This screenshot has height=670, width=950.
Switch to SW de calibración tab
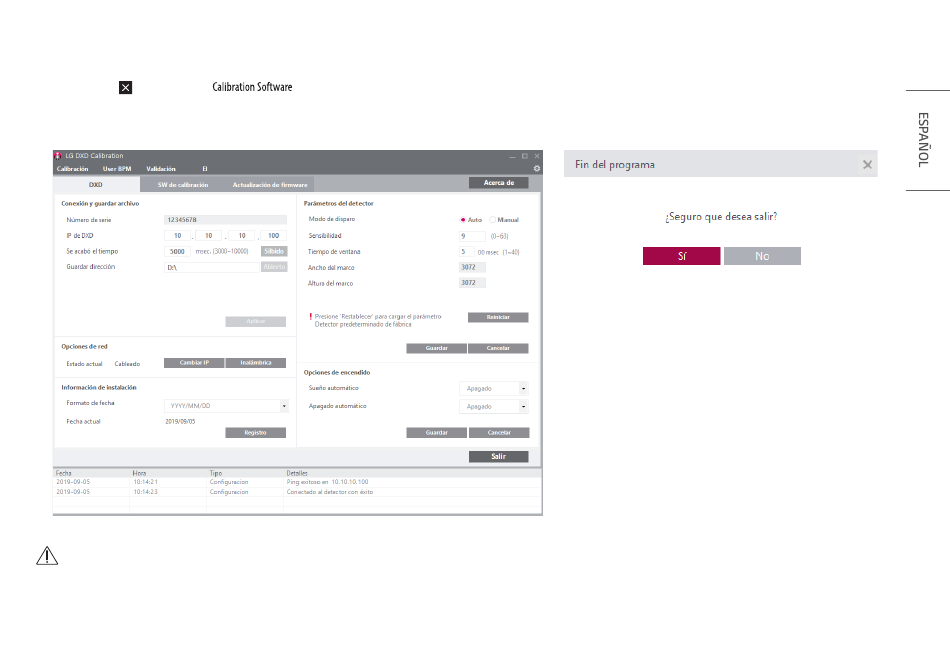(183, 185)
